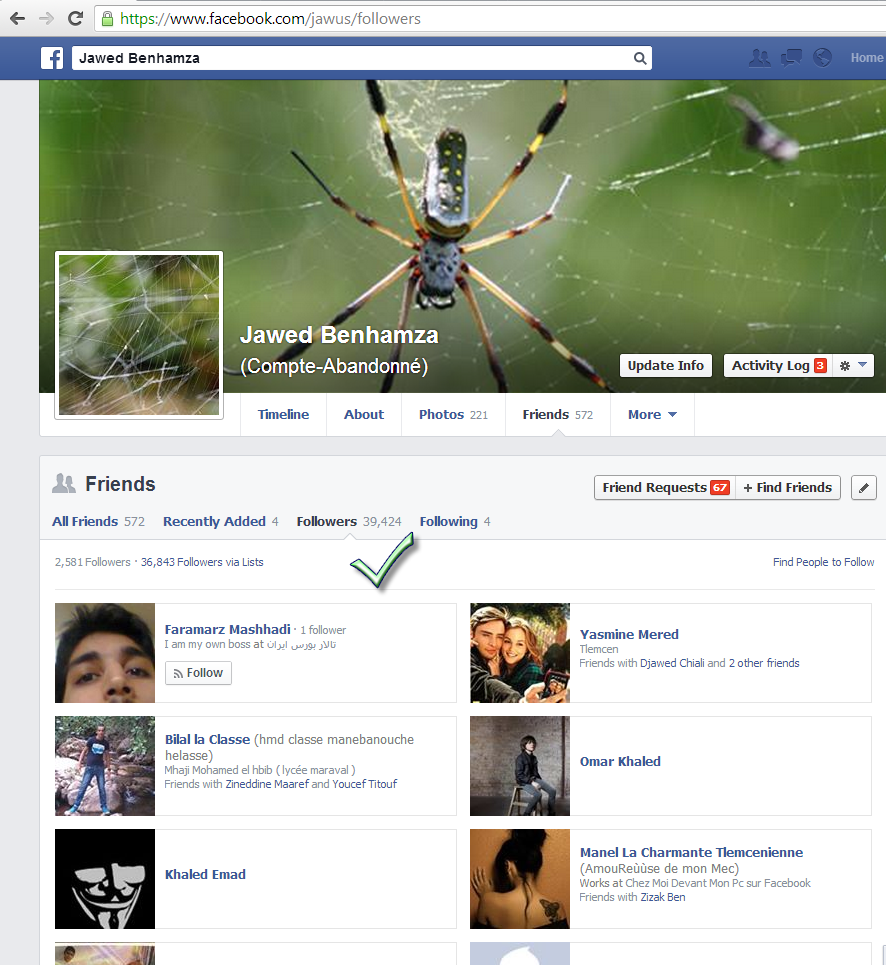Click the search magnifier icon
Image resolution: width=886 pixels, height=965 pixels.
(x=639, y=58)
